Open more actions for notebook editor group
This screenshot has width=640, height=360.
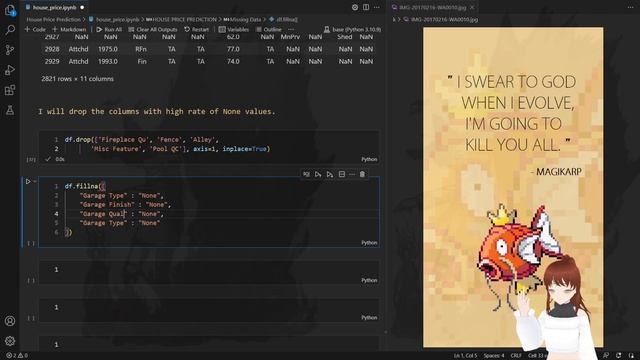pyautogui.click(x=377, y=7)
